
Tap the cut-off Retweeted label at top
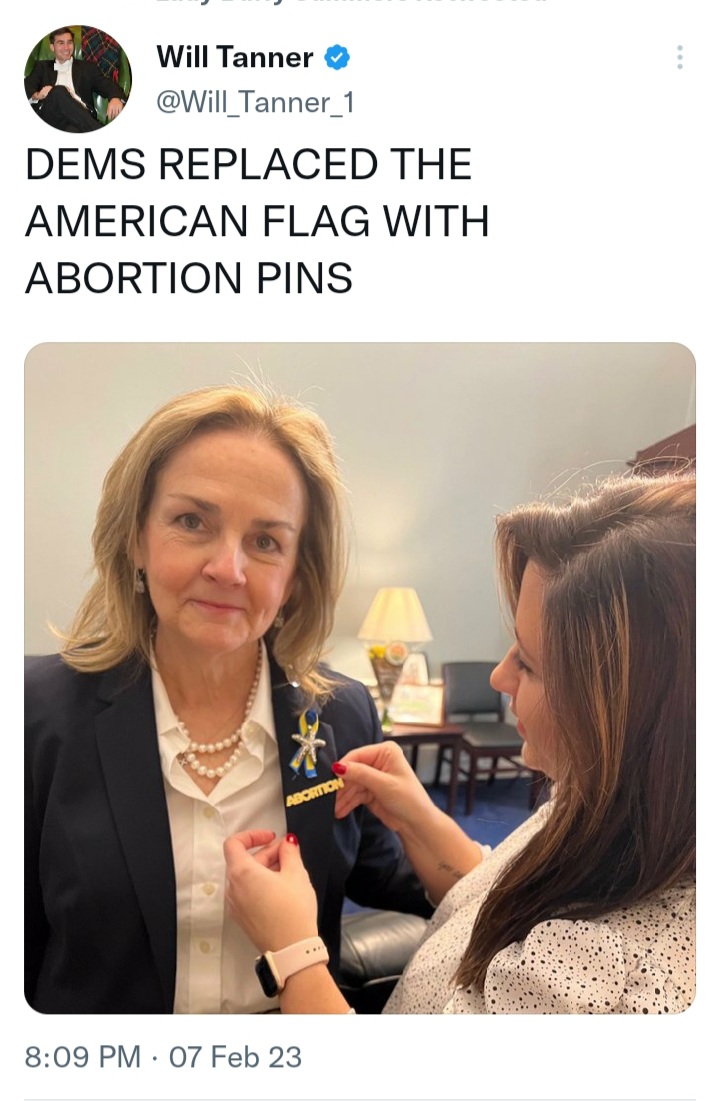pyautogui.click(x=351, y=2)
